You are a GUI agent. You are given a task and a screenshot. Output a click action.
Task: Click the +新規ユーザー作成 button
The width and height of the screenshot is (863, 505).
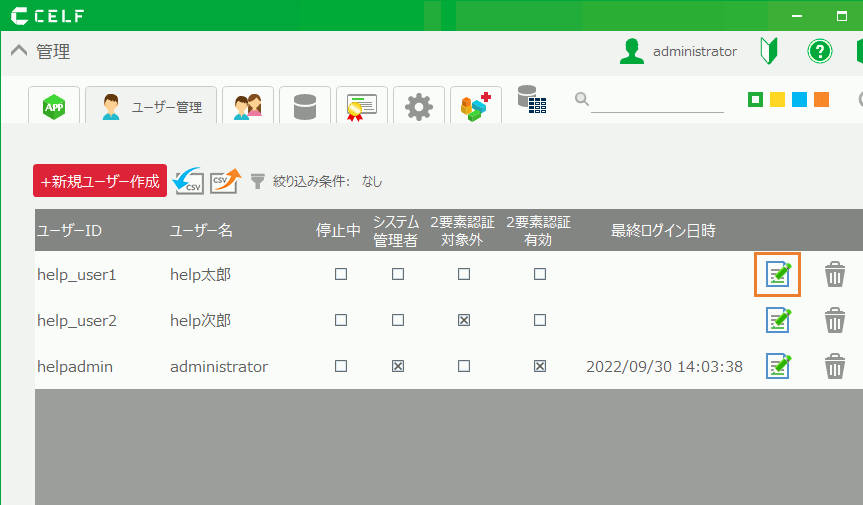point(100,181)
